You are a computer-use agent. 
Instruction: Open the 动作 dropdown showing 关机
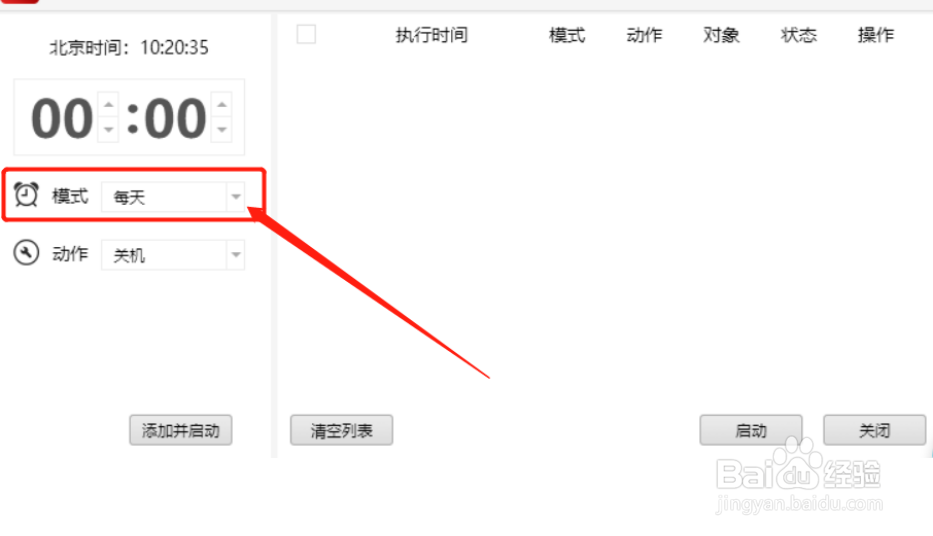coord(173,255)
